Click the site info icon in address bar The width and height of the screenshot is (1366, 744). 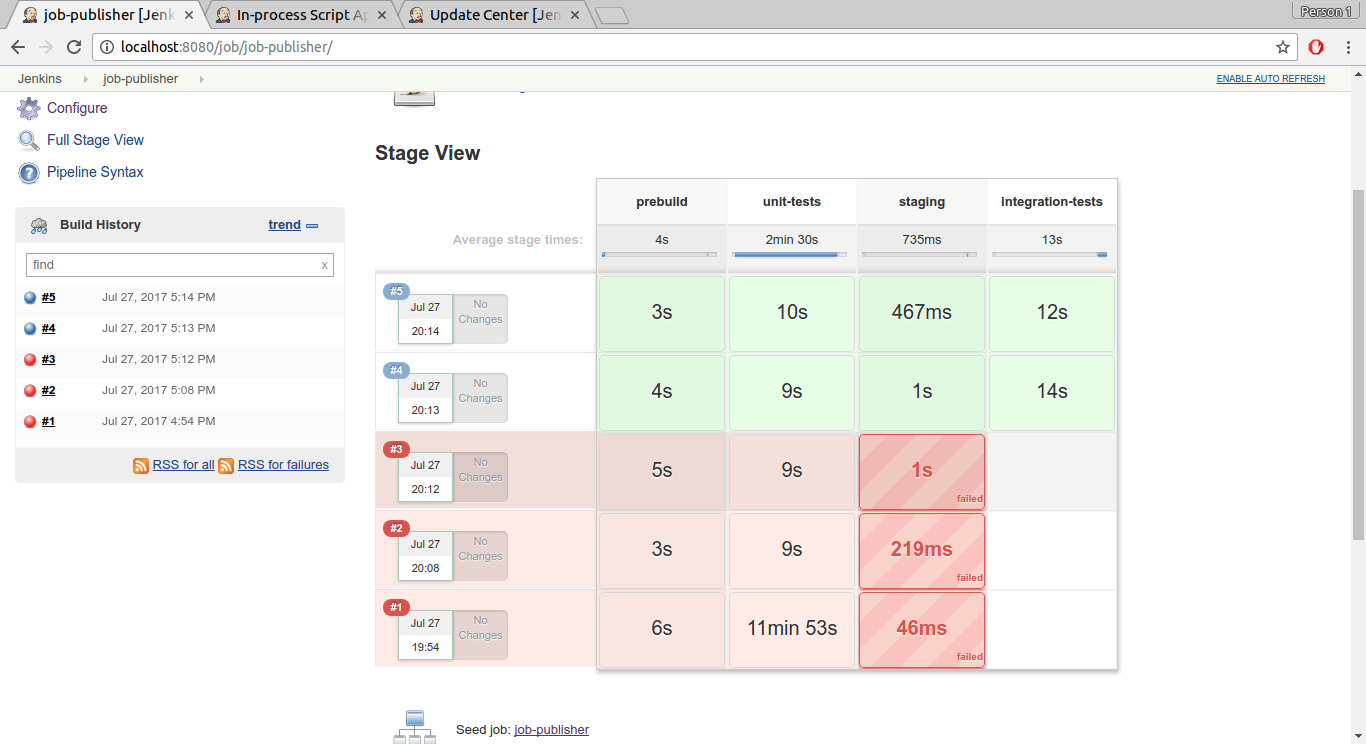click(x=107, y=47)
